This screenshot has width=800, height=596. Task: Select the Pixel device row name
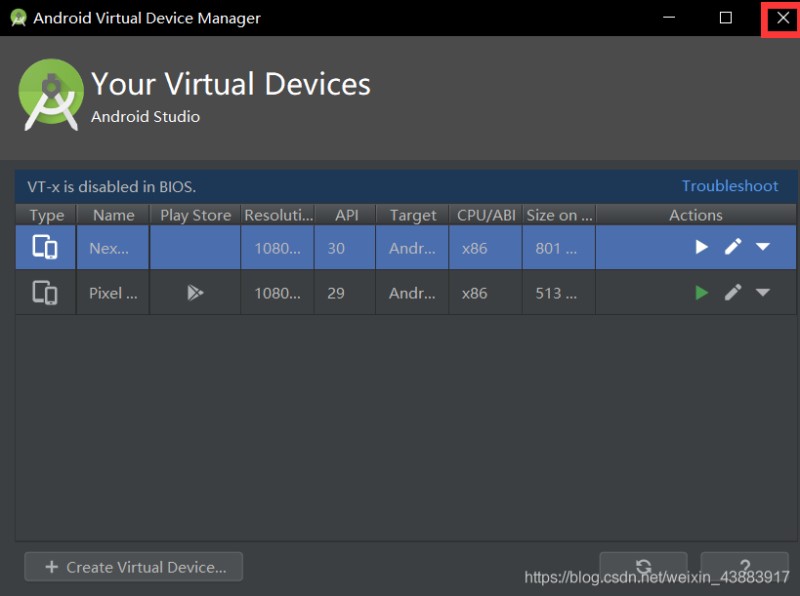(x=113, y=293)
